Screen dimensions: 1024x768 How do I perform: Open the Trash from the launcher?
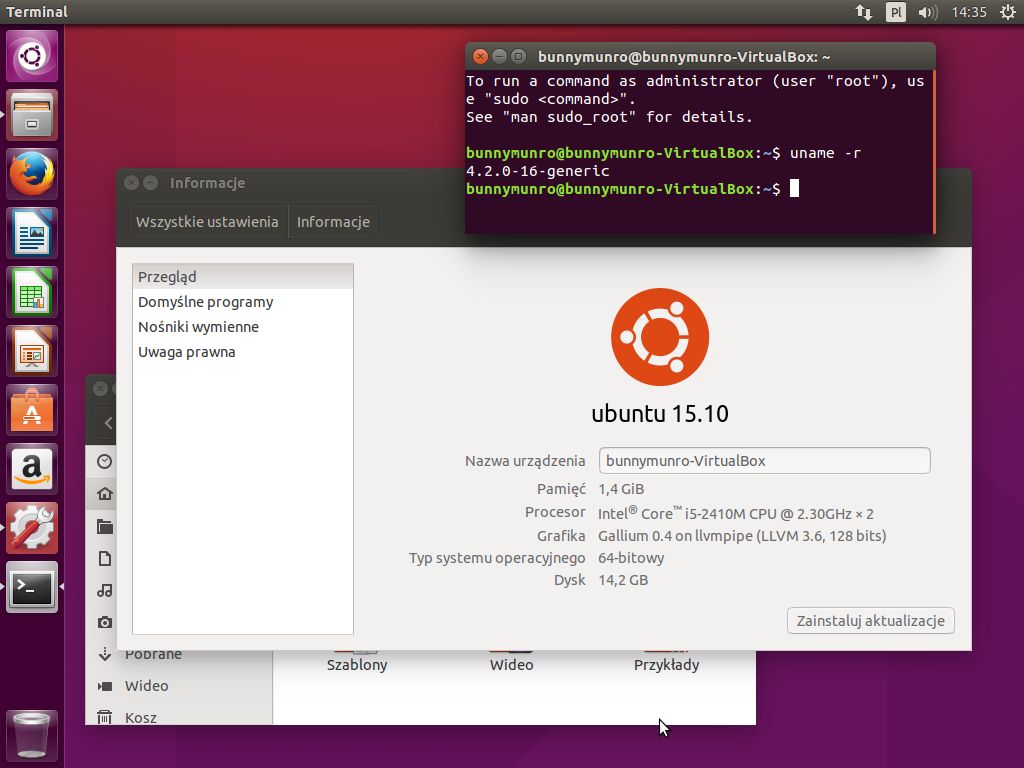[x=32, y=735]
